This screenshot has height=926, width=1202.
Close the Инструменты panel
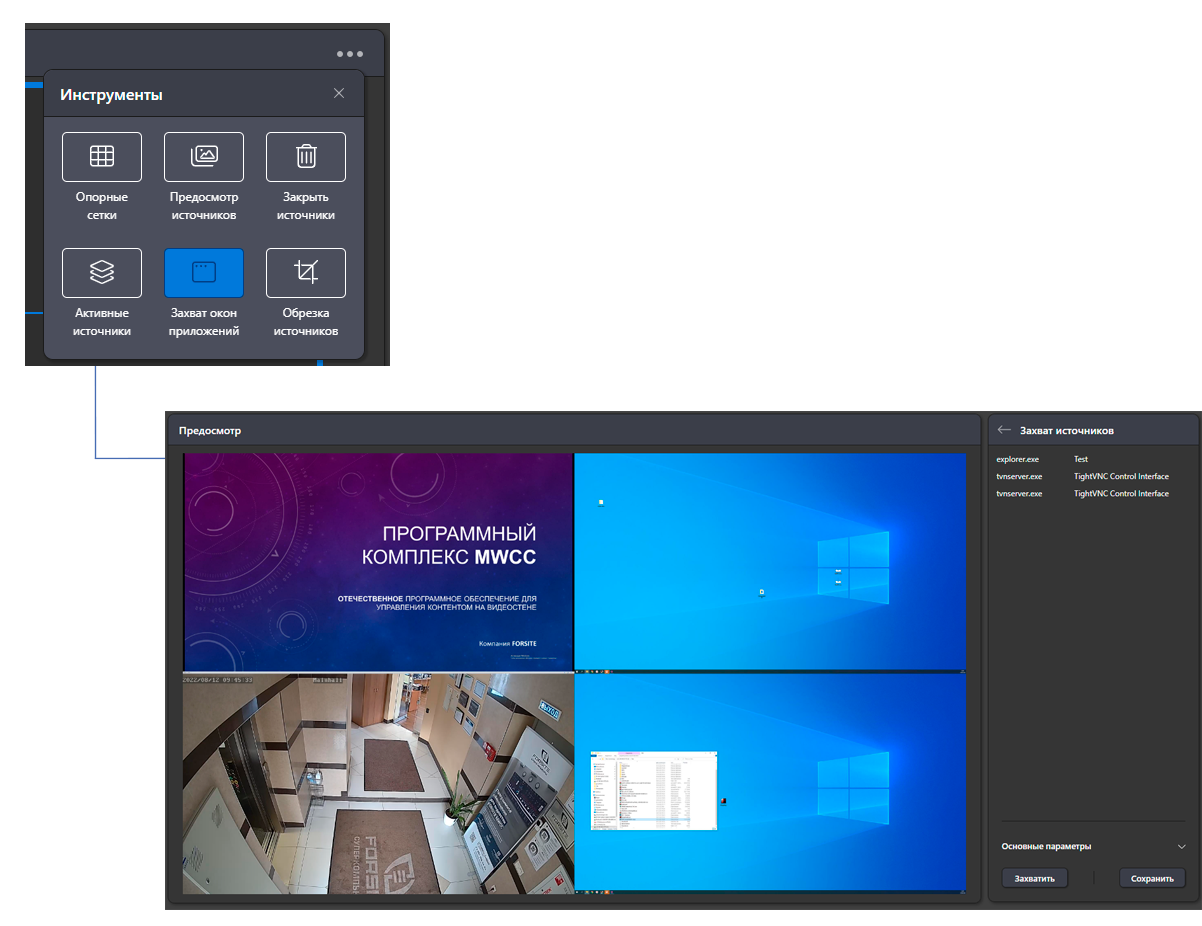(339, 93)
